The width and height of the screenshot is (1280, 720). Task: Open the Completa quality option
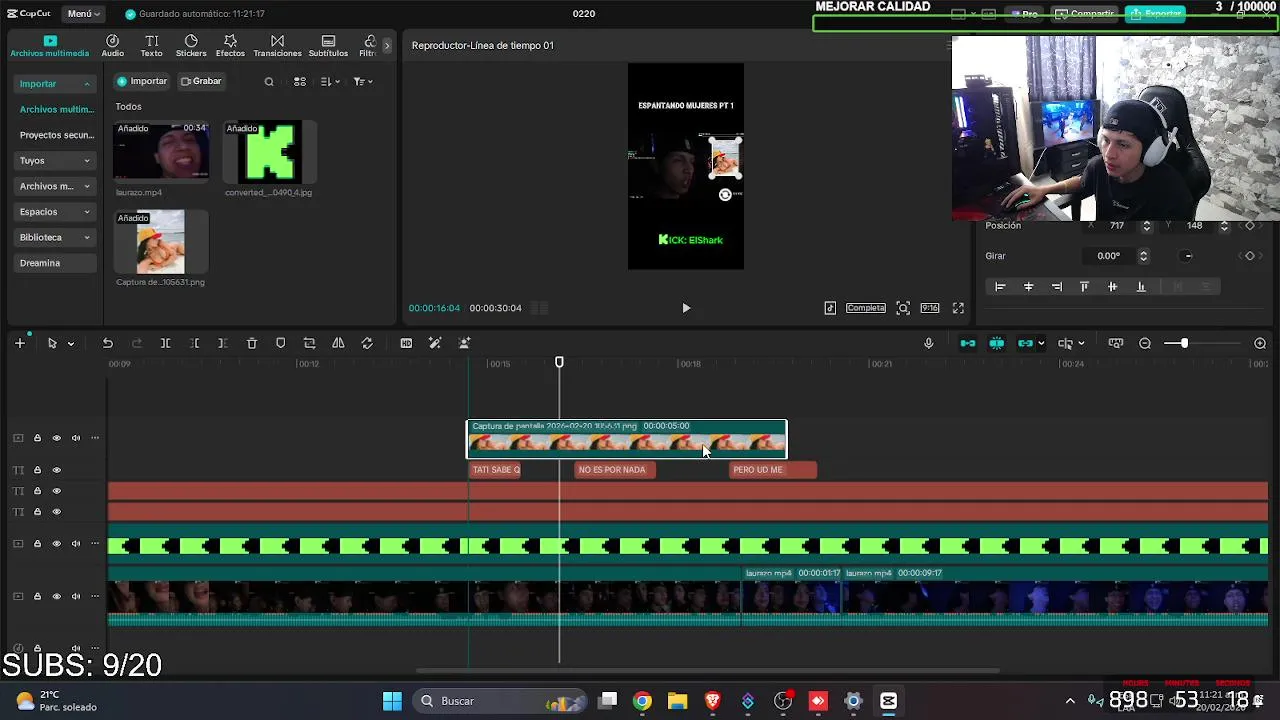pos(866,308)
